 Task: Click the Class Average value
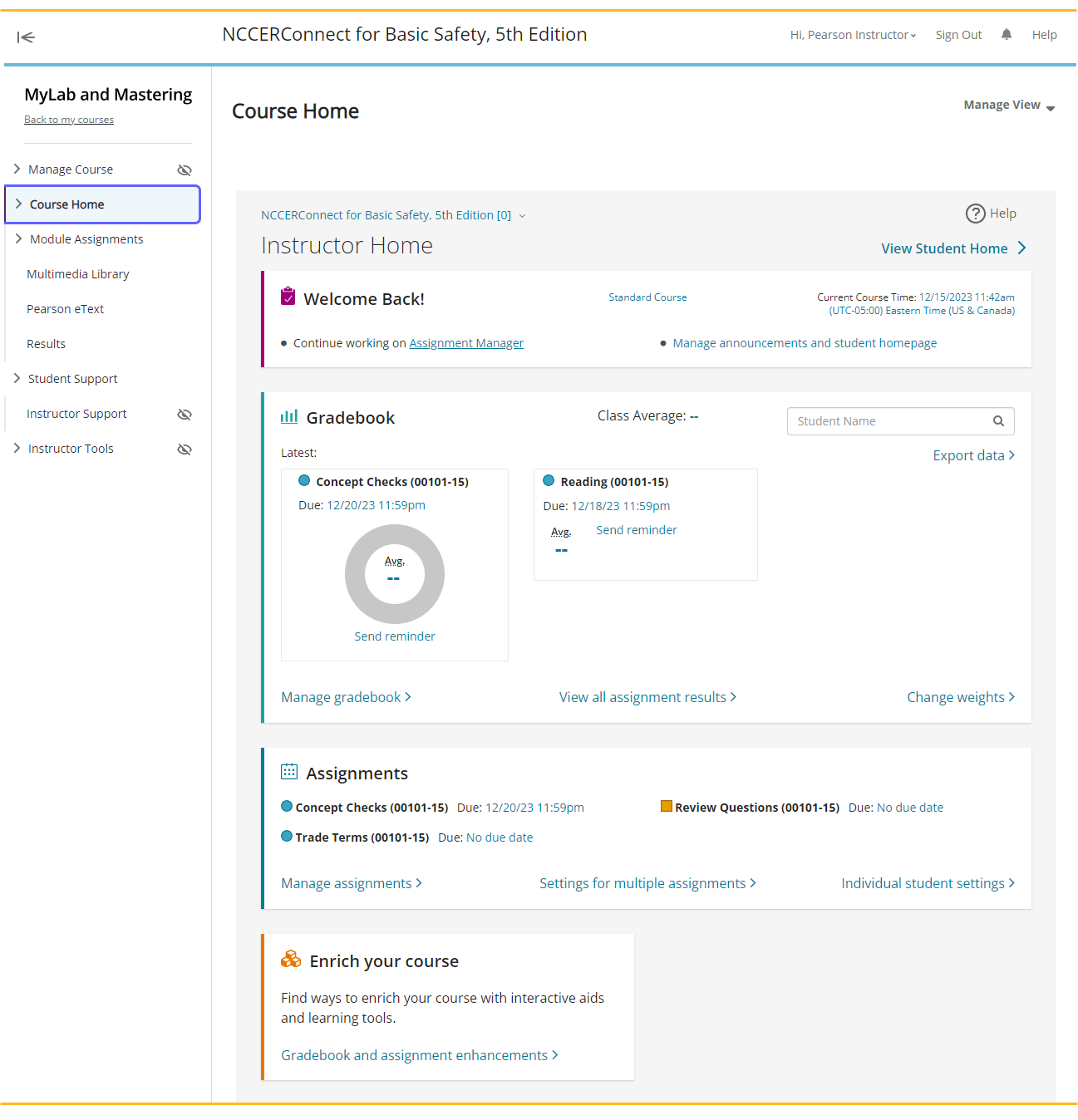tap(694, 416)
